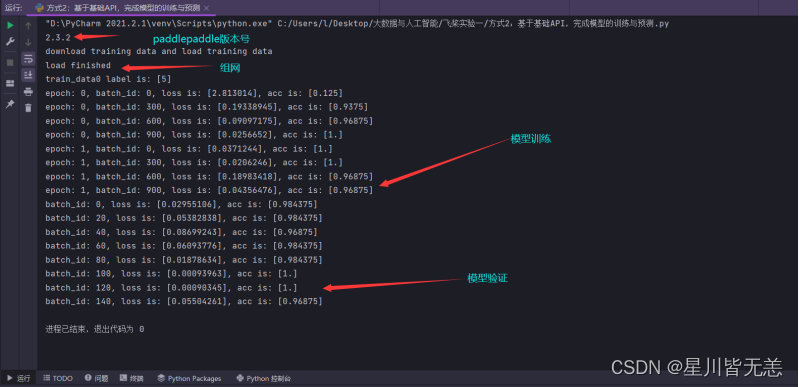The width and height of the screenshot is (799, 387).
Task: Click the 'load finished' output line
Action: pyautogui.click(x=77, y=65)
